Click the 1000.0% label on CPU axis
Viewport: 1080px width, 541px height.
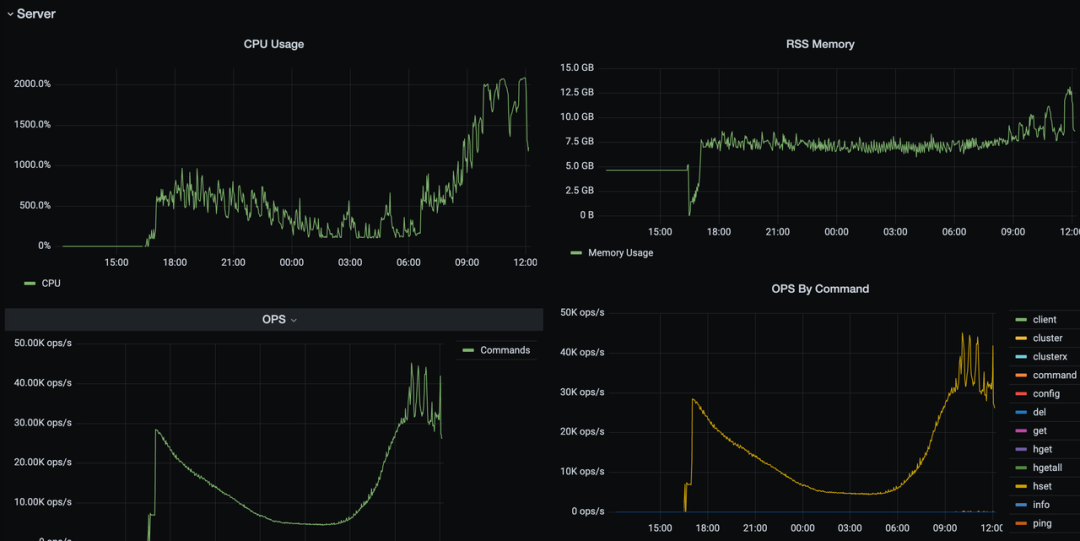[x=32, y=165]
